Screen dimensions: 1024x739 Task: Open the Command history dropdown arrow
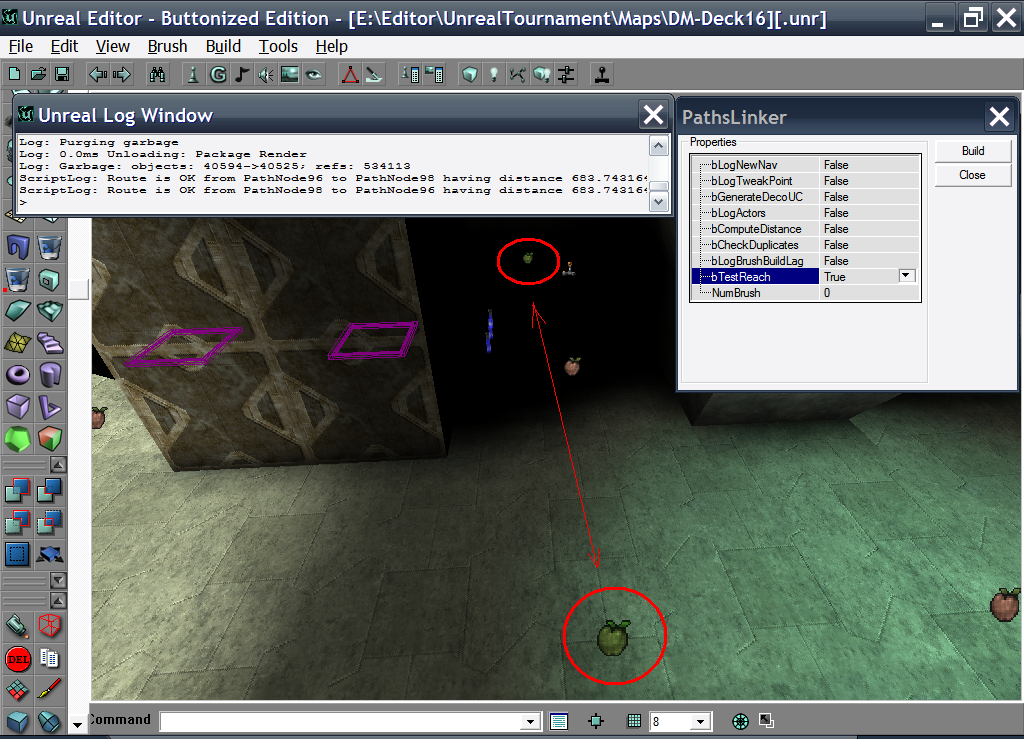click(x=530, y=721)
